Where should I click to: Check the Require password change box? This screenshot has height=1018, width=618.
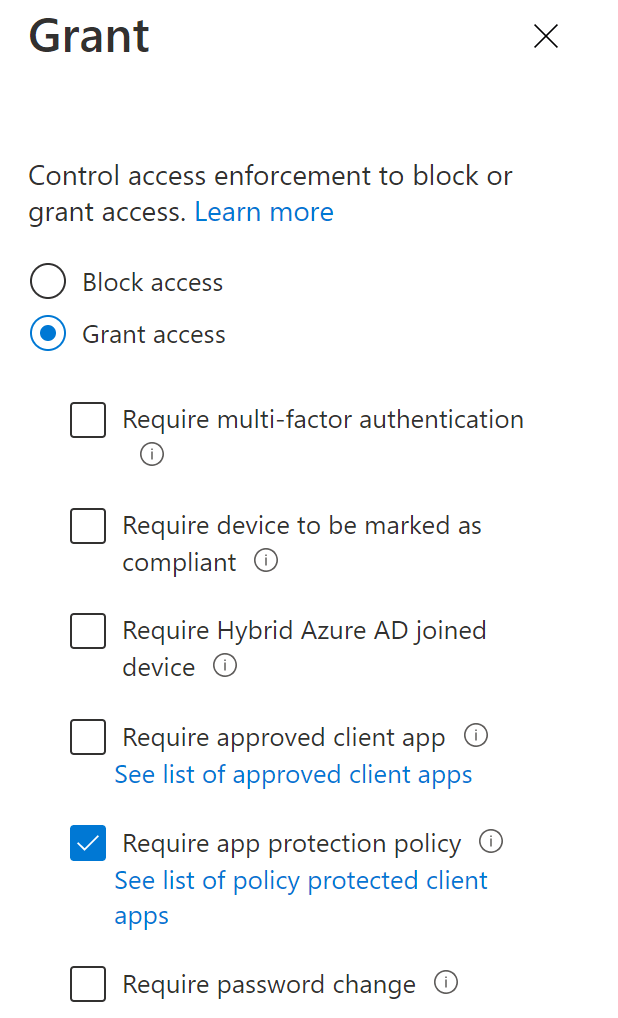click(88, 984)
